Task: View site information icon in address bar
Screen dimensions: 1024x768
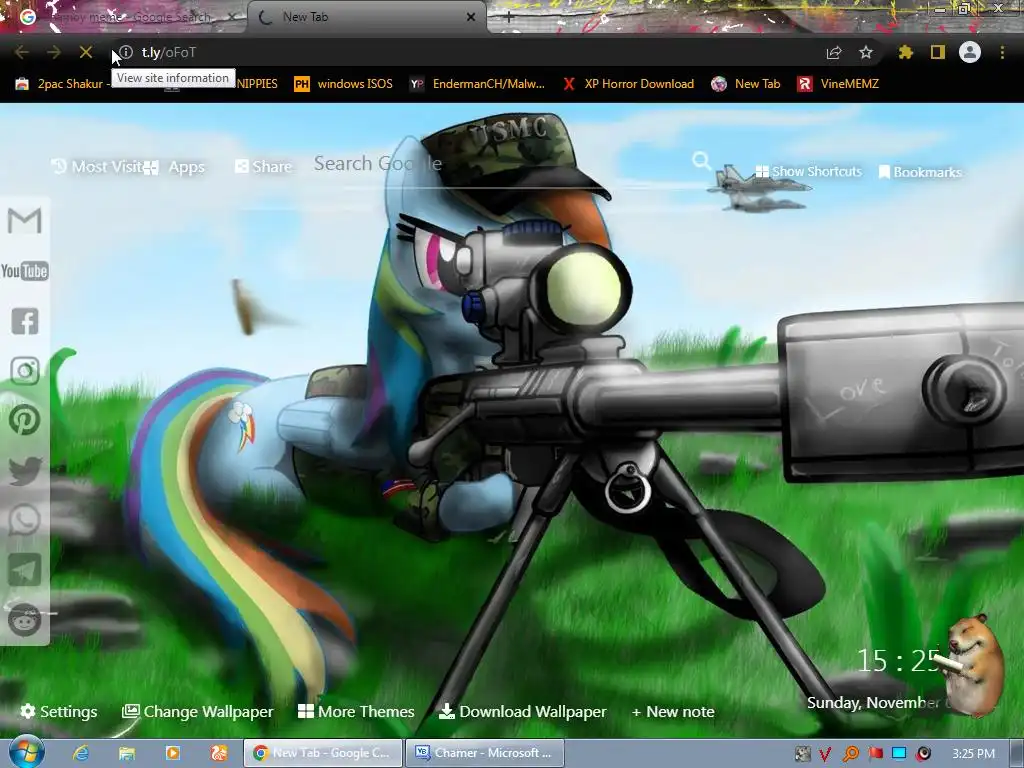Action: pyautogui.click(x=126, y=52)
